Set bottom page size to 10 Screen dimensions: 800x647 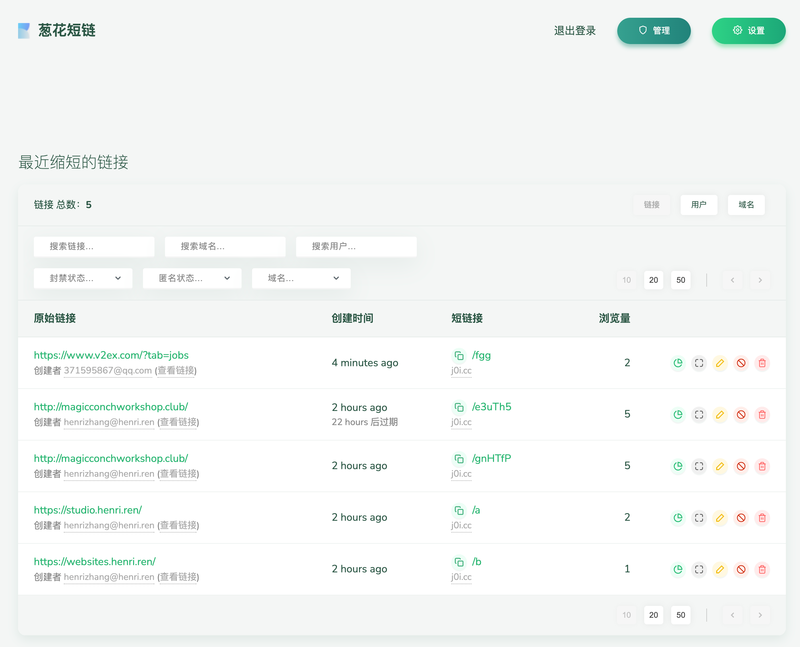[627, 615]
